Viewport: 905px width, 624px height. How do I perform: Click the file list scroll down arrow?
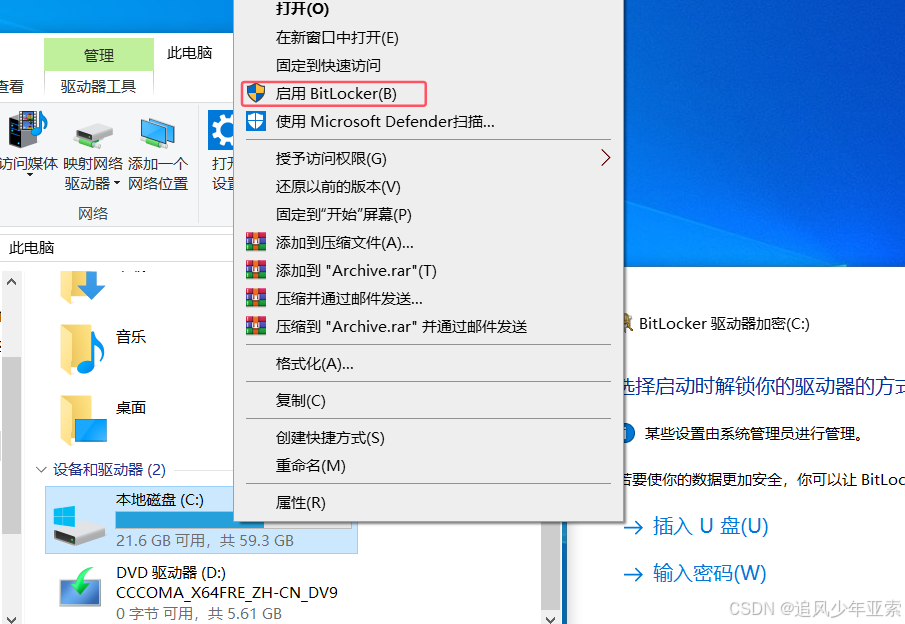551,619
